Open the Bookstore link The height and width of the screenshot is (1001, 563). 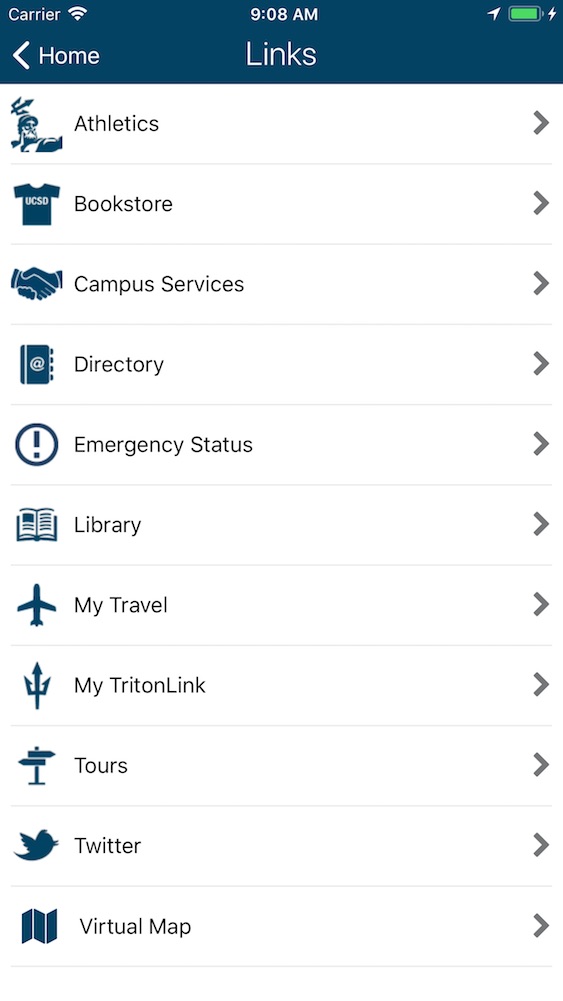pyautogui.click(x=282, y=204)
